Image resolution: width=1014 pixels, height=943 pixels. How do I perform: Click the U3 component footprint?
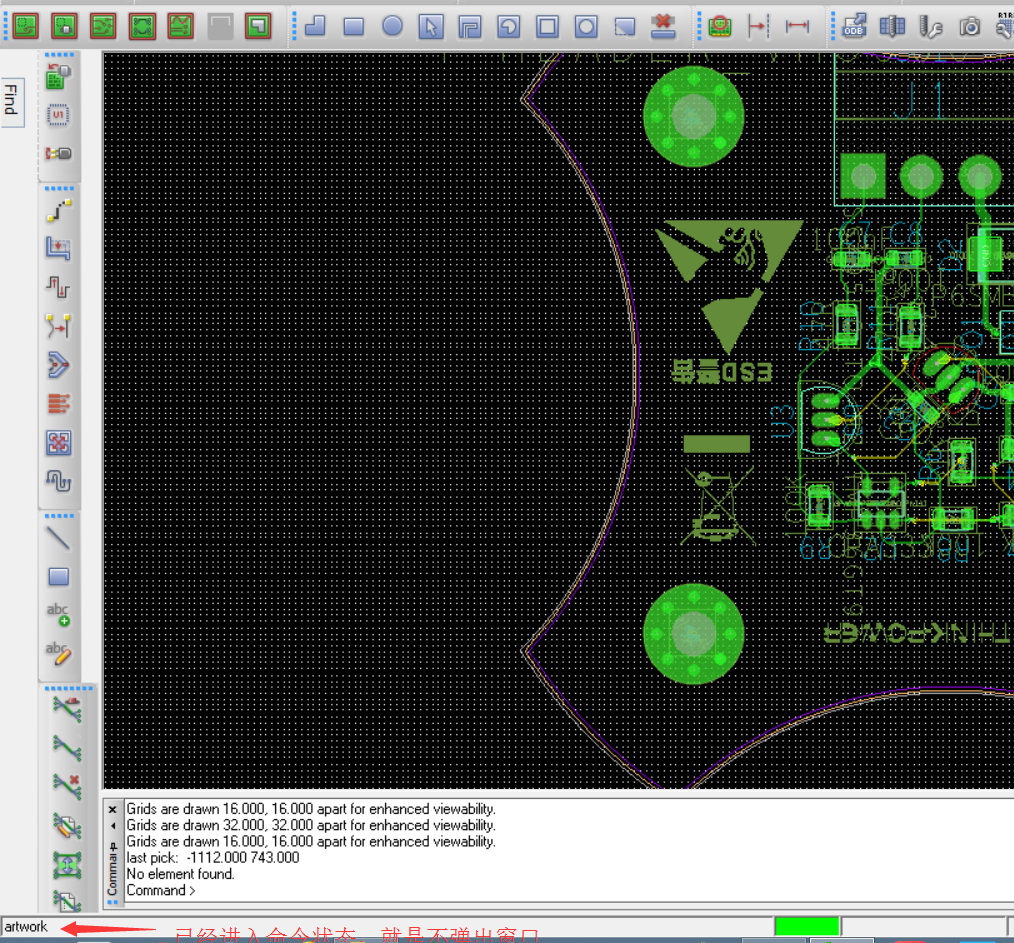pyautogui.click(x=828, y=420)
